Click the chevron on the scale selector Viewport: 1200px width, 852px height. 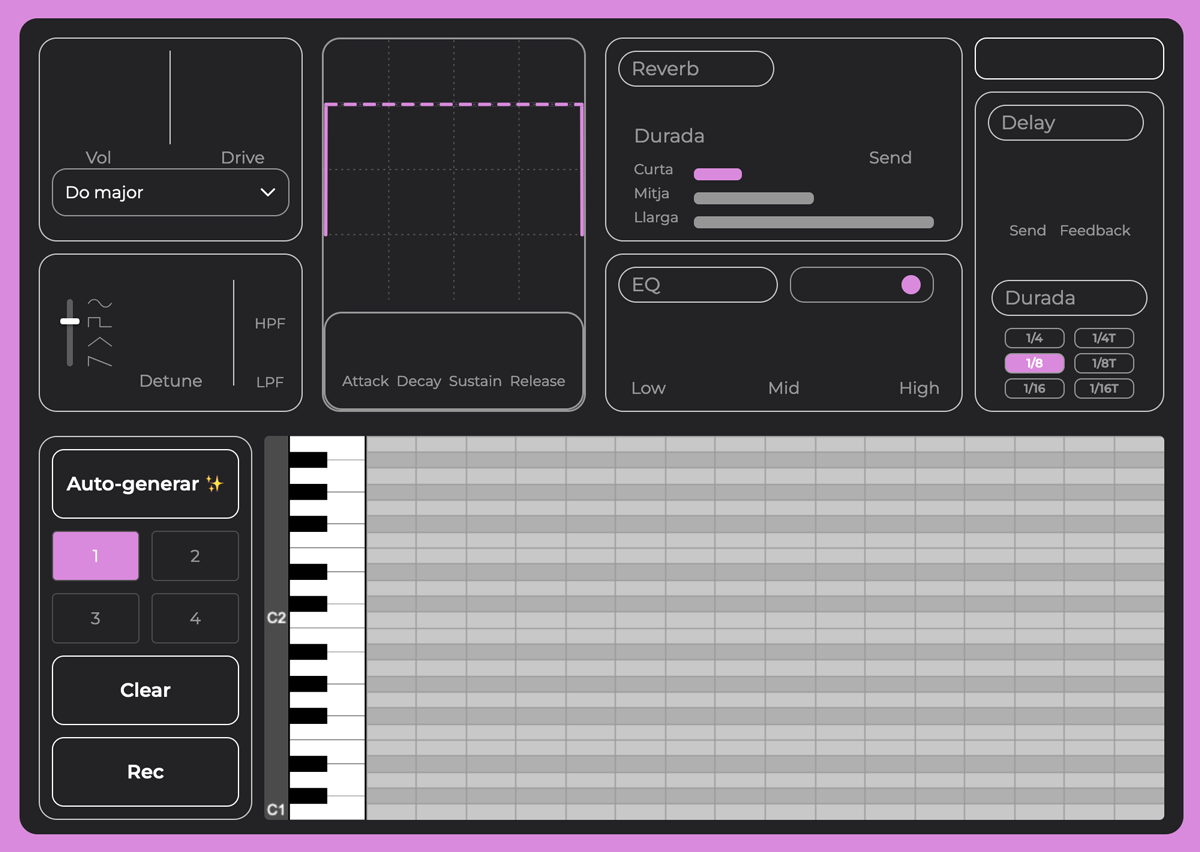pos(267,193)
